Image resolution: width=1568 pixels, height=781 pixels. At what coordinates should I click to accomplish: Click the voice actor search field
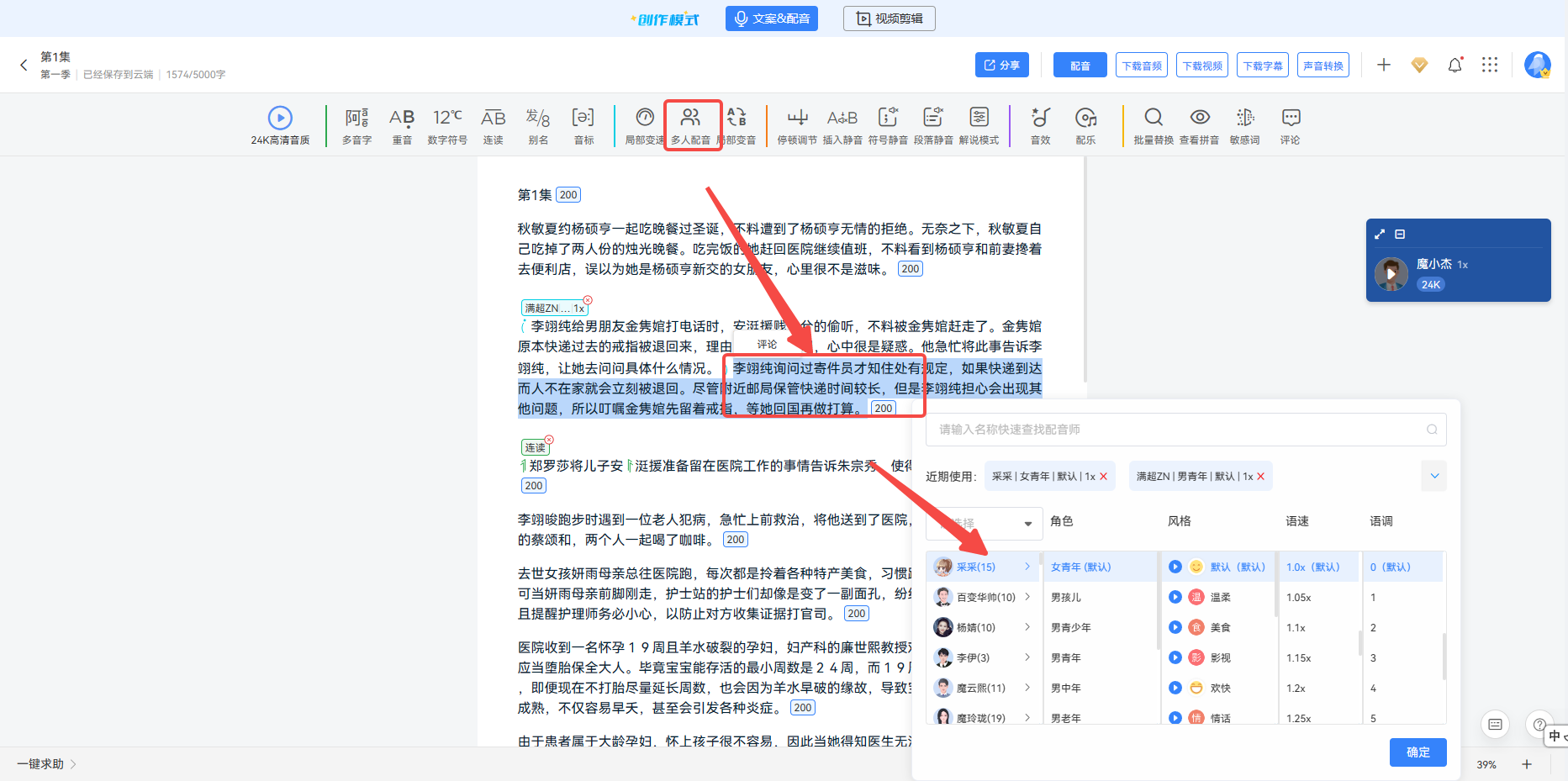[1185, 430]
